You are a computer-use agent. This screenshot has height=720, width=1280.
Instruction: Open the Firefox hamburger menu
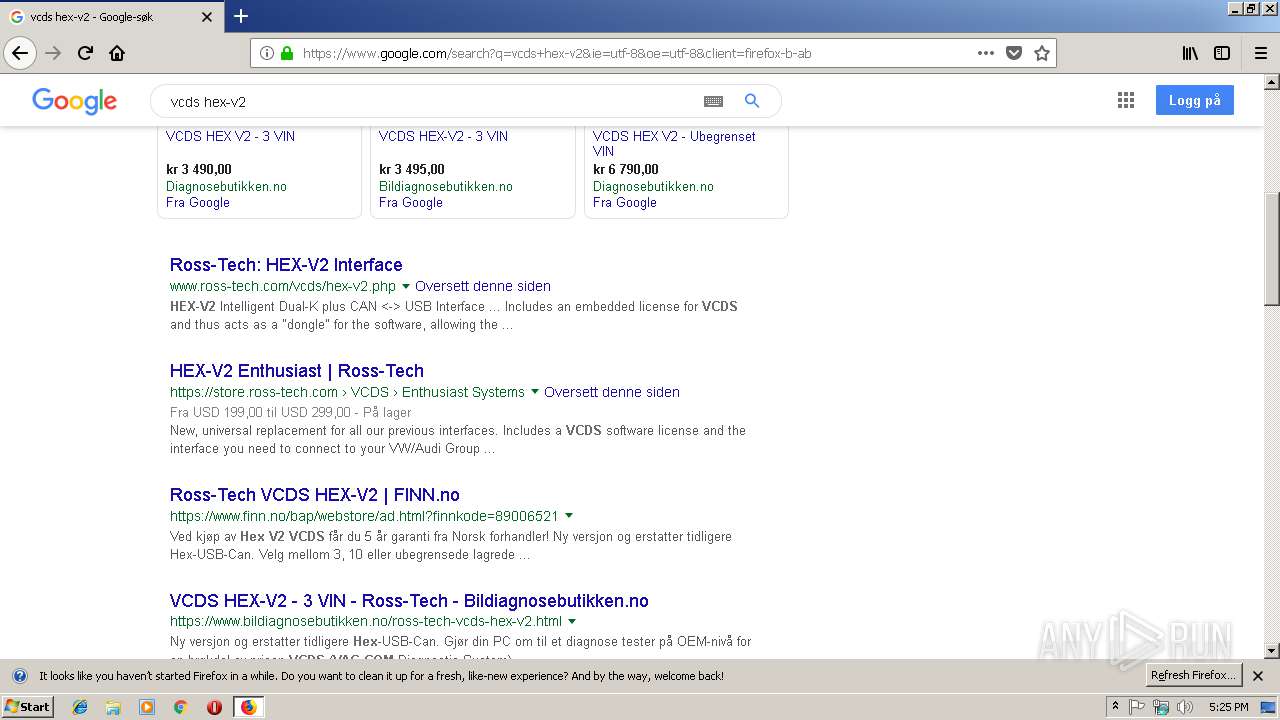pos(1260,53)
